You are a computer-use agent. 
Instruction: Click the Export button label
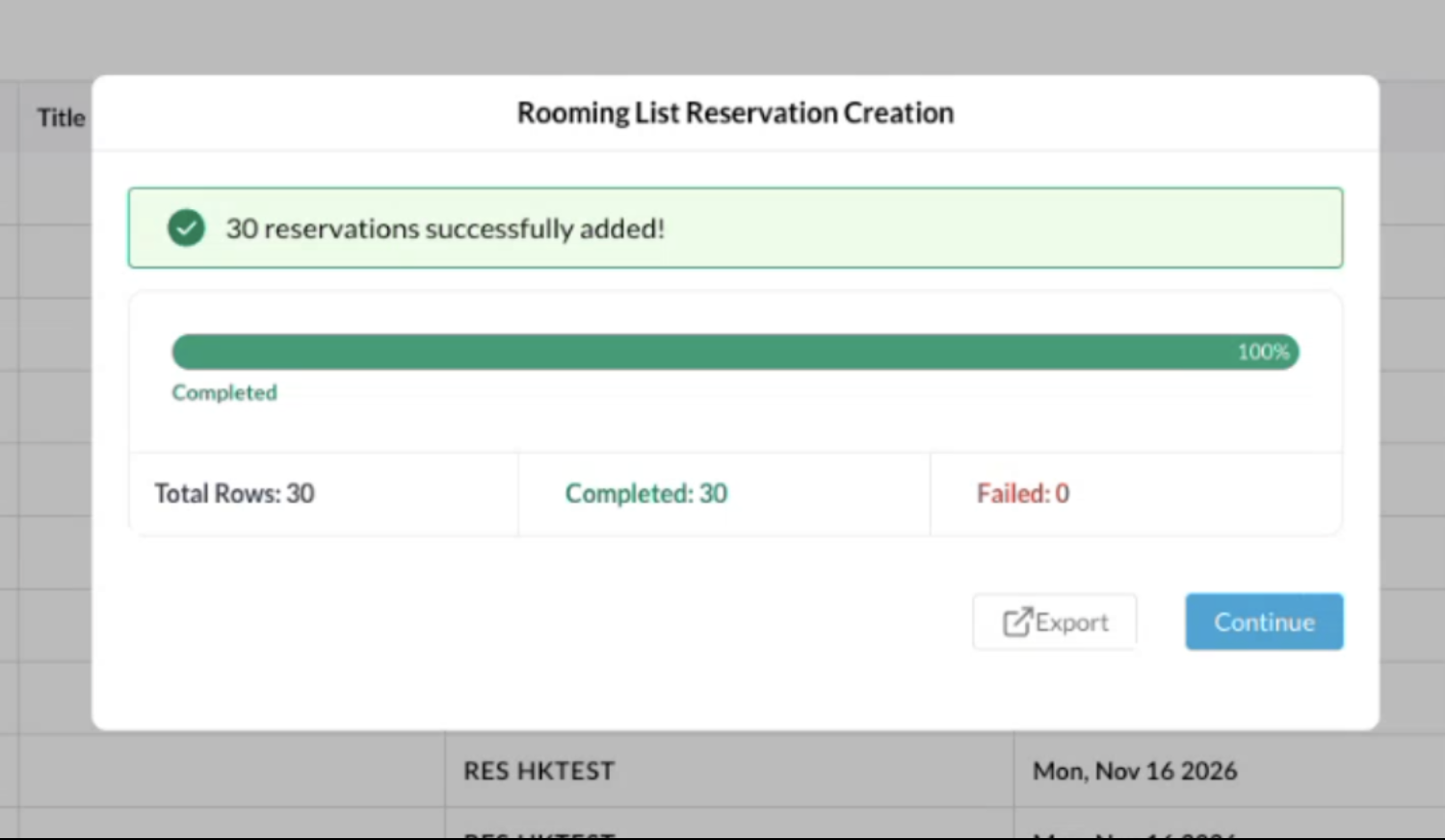[1072, 622]
